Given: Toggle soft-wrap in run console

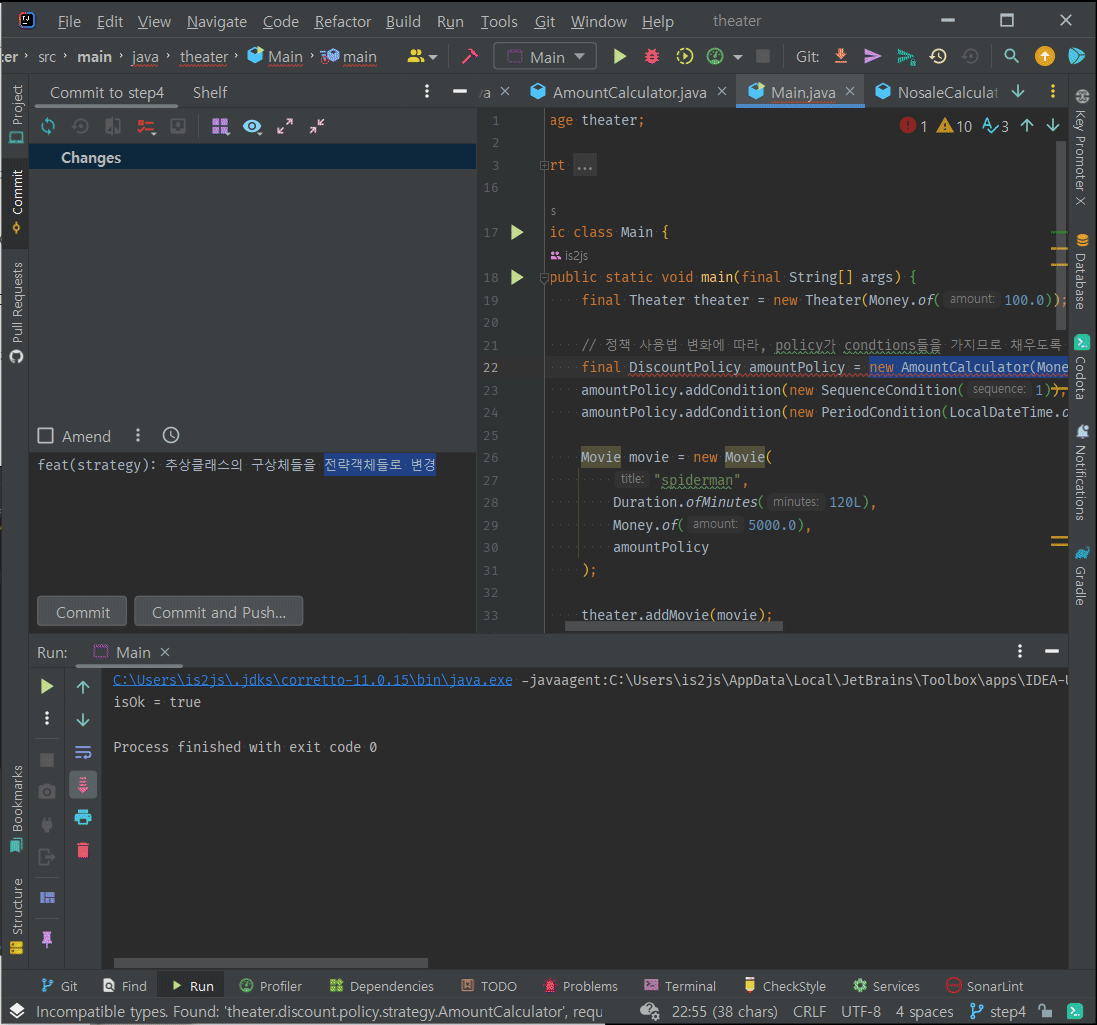Looking at the screenshot, I should coord(83,752).
